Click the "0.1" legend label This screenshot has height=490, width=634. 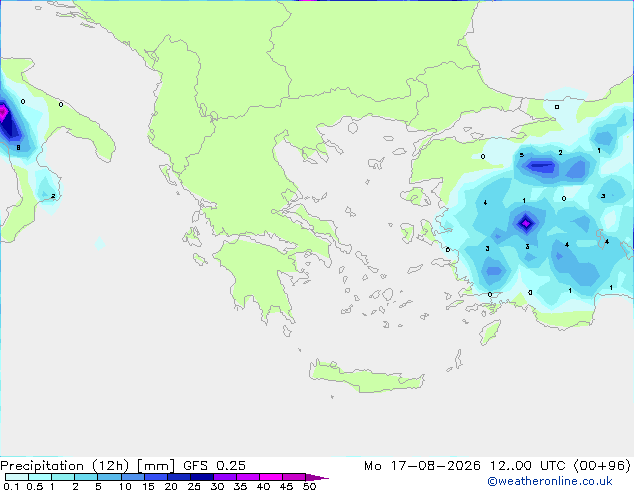(11, 486)
